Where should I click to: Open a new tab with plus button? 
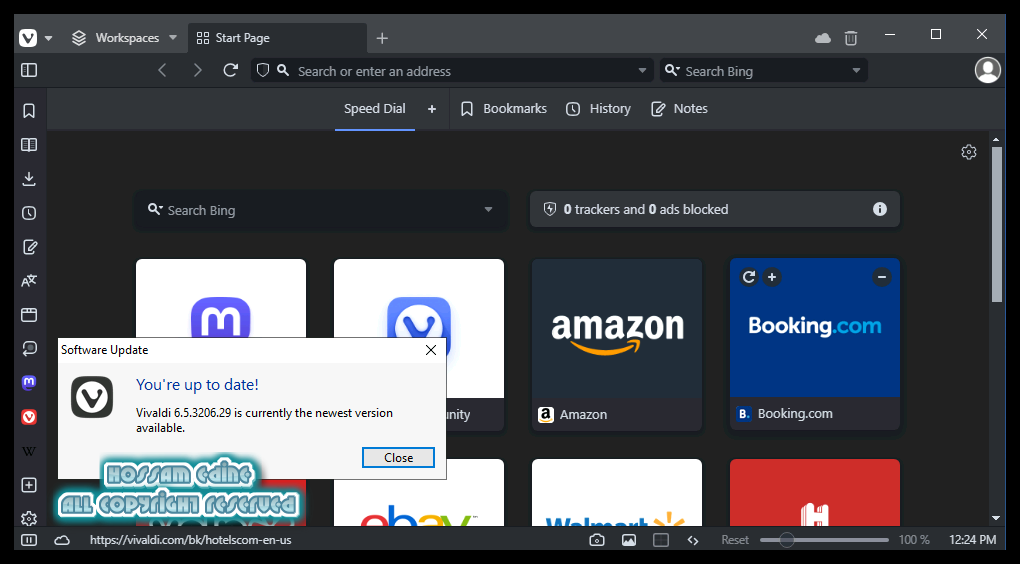[382, 38]
